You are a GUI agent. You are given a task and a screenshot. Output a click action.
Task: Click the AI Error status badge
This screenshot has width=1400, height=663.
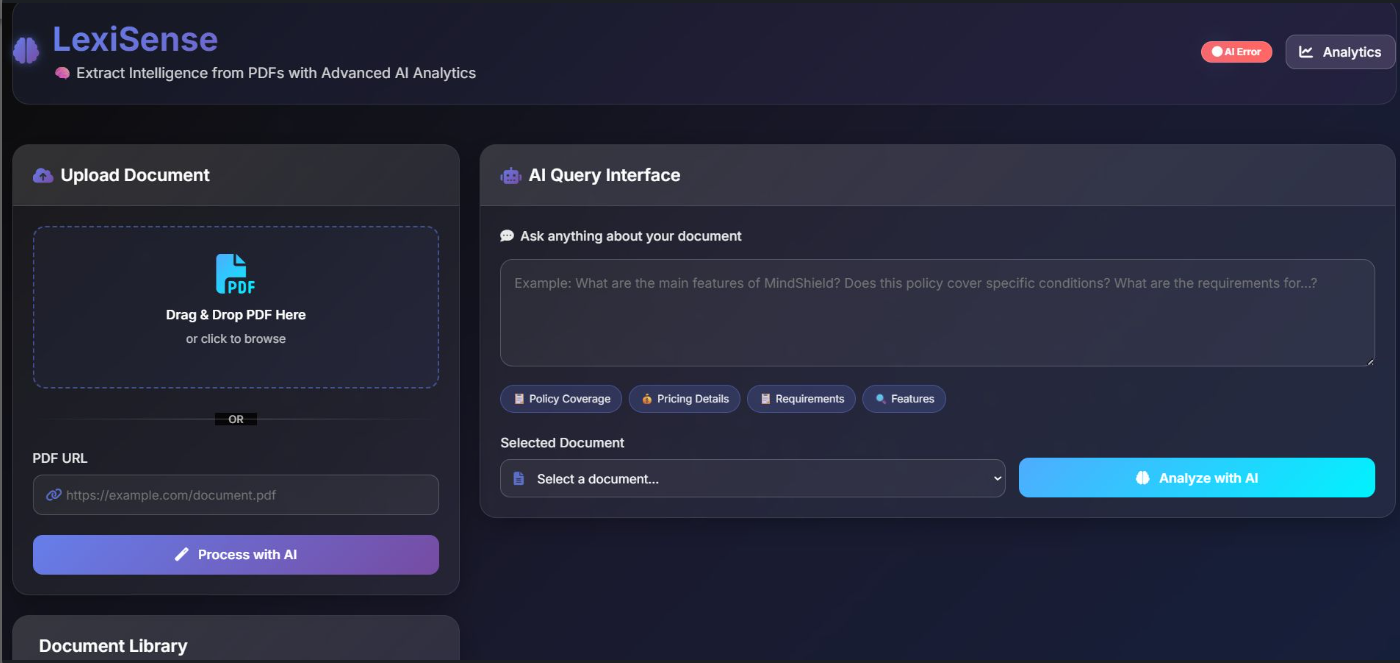point(1236,52)
